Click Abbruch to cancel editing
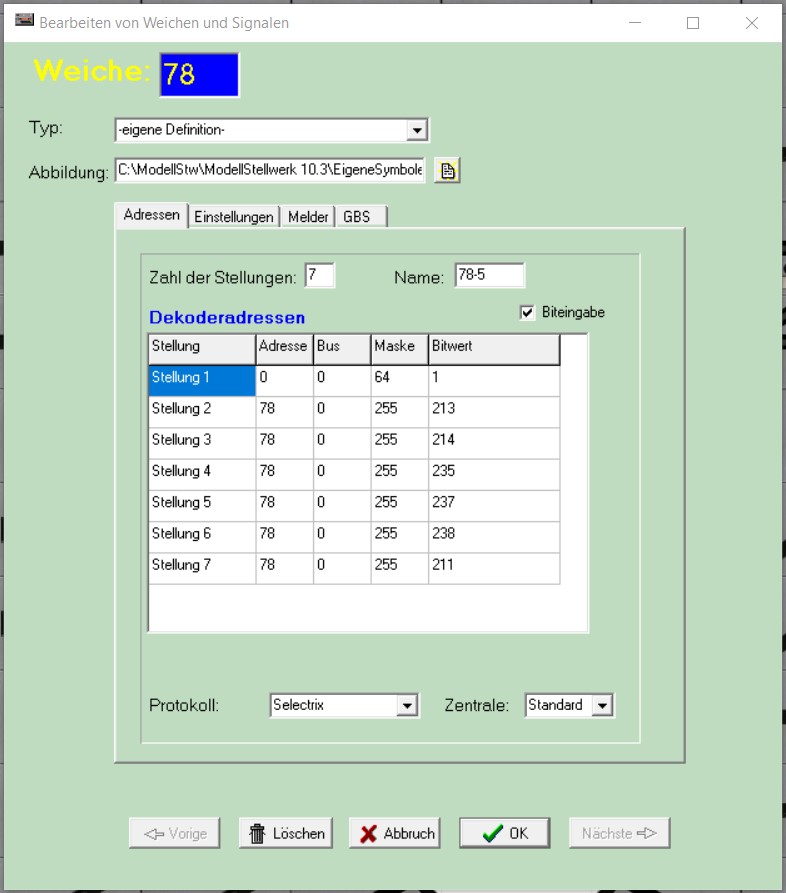Image resolution: width=786 pixels, height=893 pixels. coord(395,833)
